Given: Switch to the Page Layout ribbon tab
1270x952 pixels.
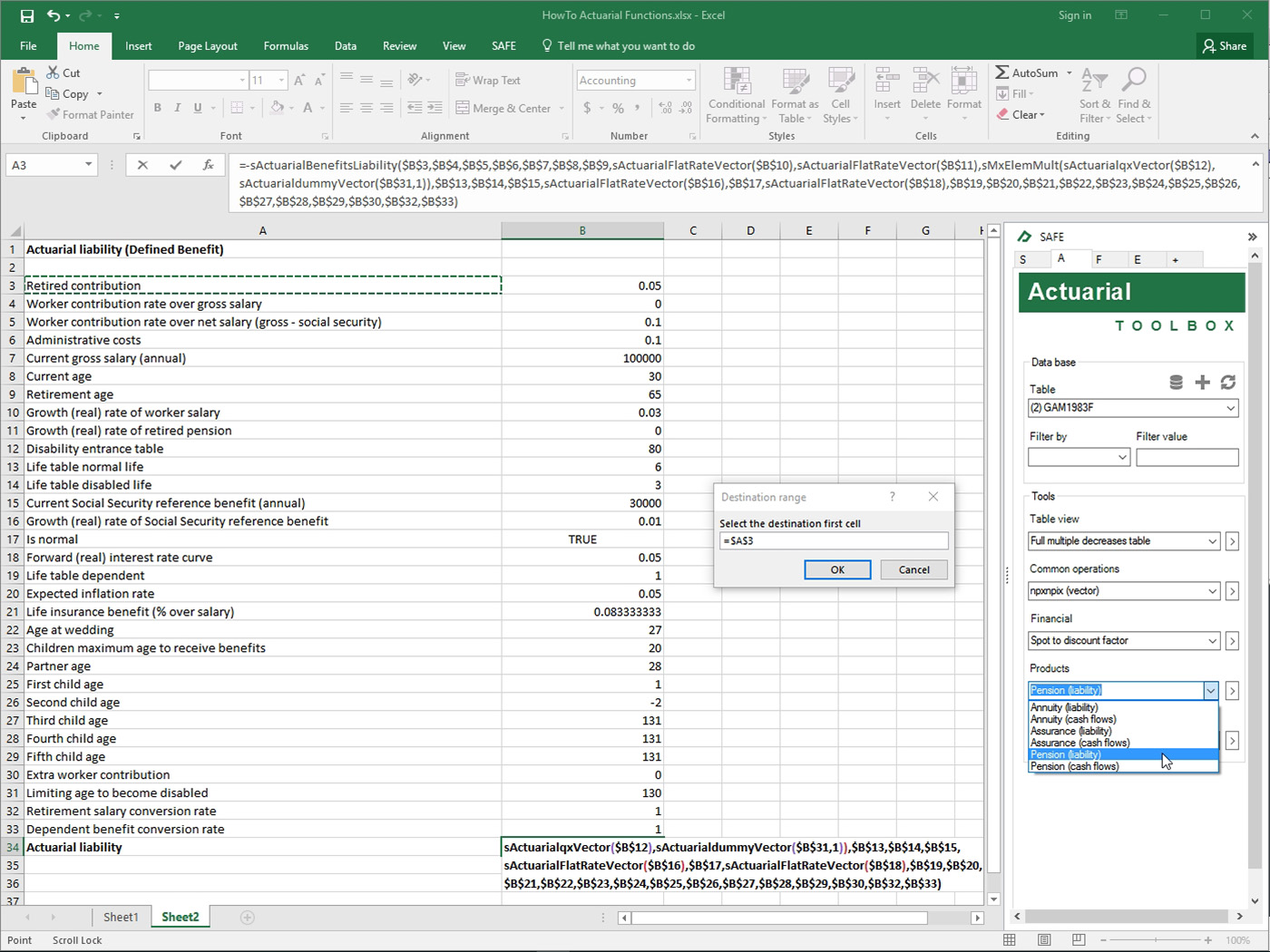Looking at the screenshot, I should (x=208, y=46).
